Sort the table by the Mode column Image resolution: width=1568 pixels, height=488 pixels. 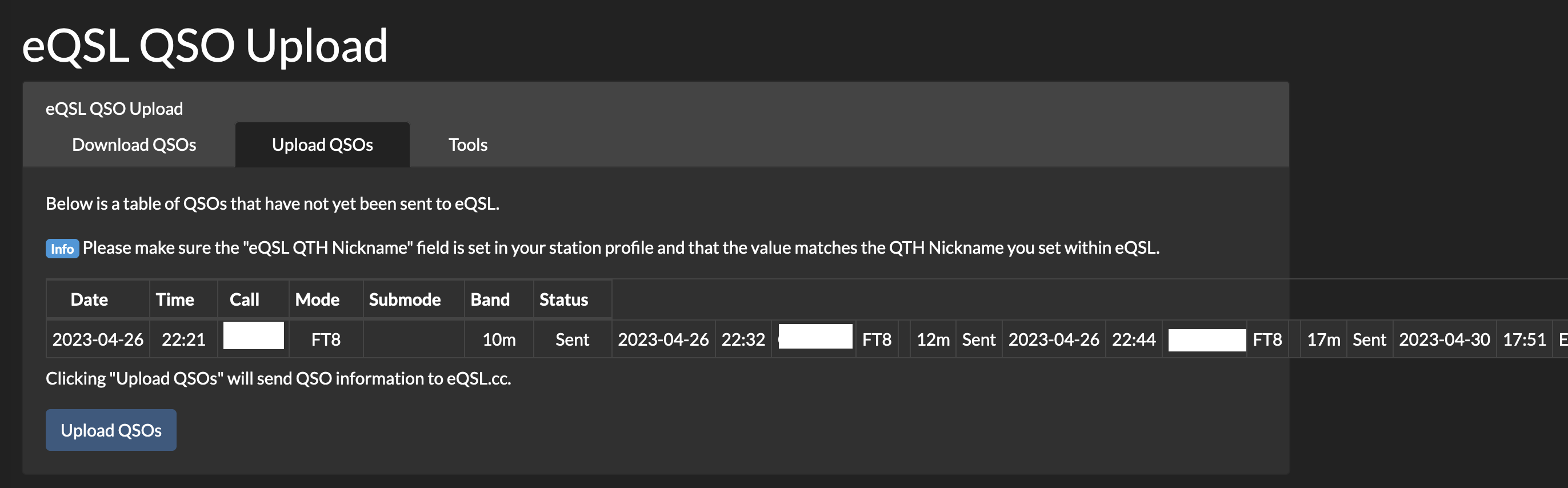(x=317, y=299)
